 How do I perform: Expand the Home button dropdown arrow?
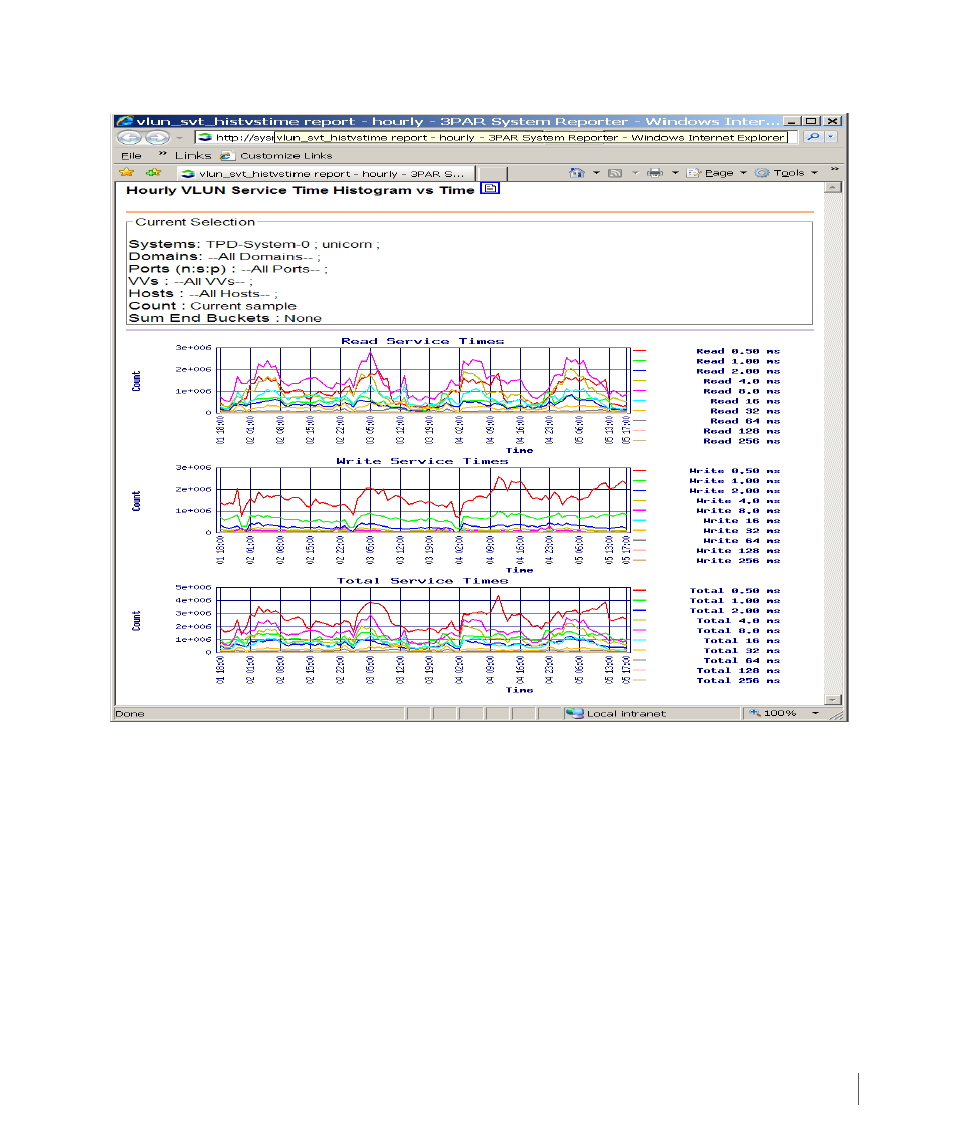(596, 173)
